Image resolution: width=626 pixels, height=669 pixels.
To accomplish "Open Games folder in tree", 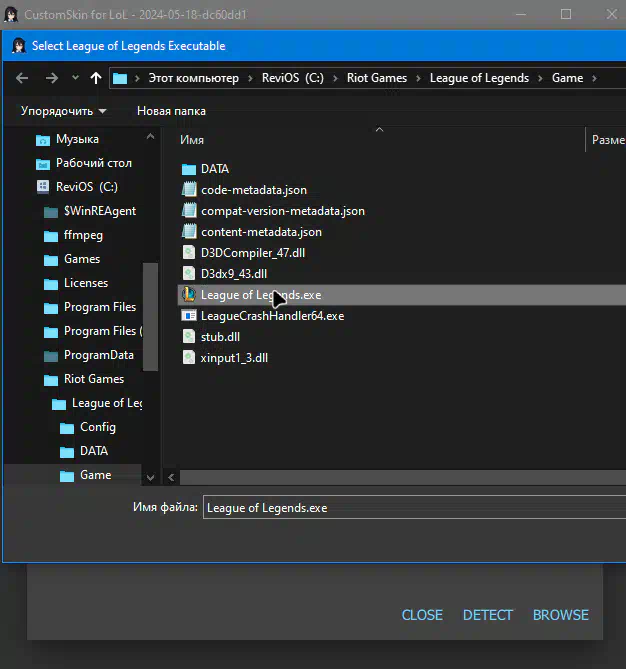I will point(82,259).
